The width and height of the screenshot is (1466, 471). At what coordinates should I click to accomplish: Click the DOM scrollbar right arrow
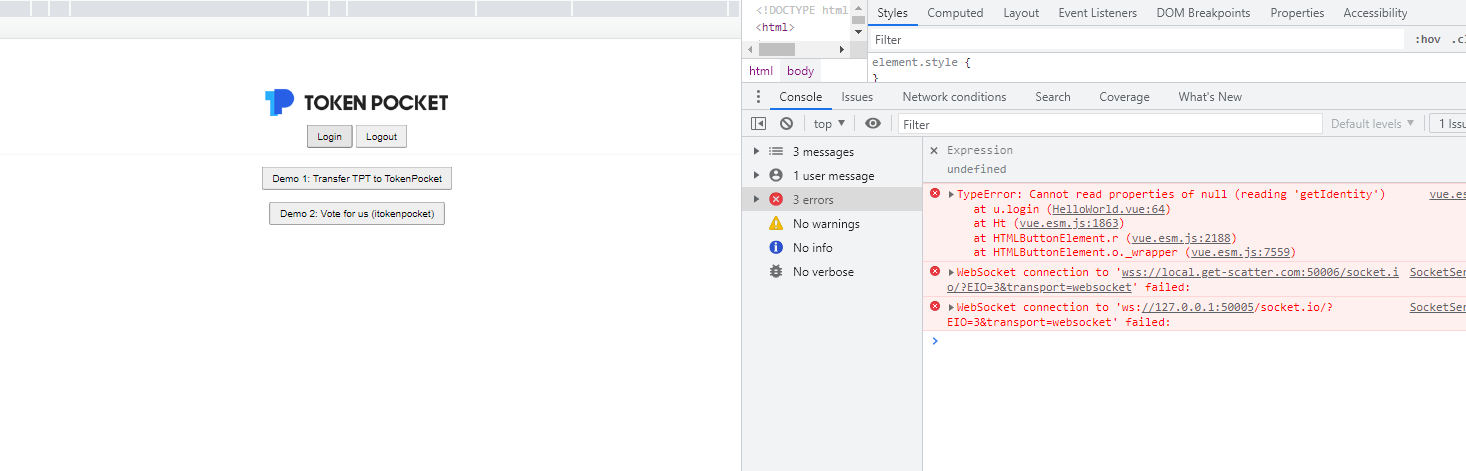tap(841, 49)
